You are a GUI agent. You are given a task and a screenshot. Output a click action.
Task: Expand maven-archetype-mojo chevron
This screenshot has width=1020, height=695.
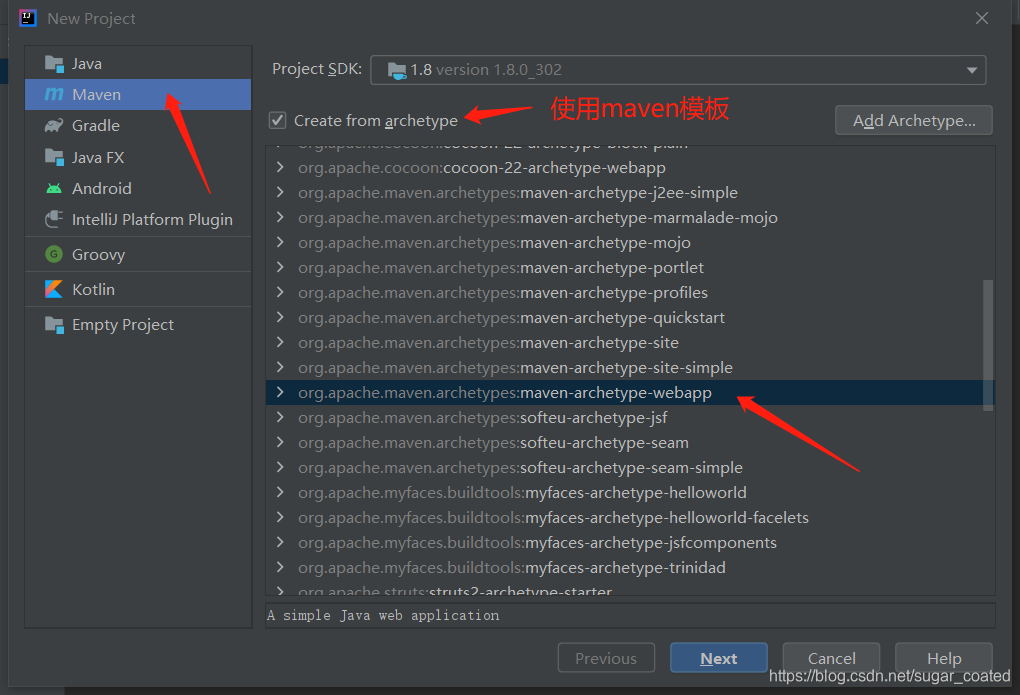tap(280, 242)
